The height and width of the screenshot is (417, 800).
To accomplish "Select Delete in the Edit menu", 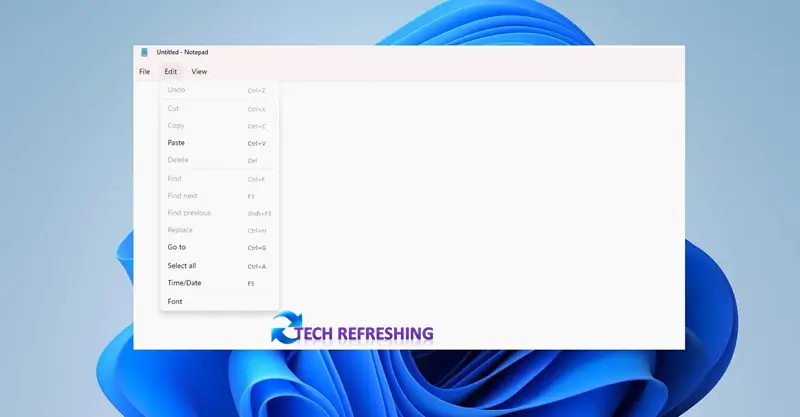I will point(219,160).
